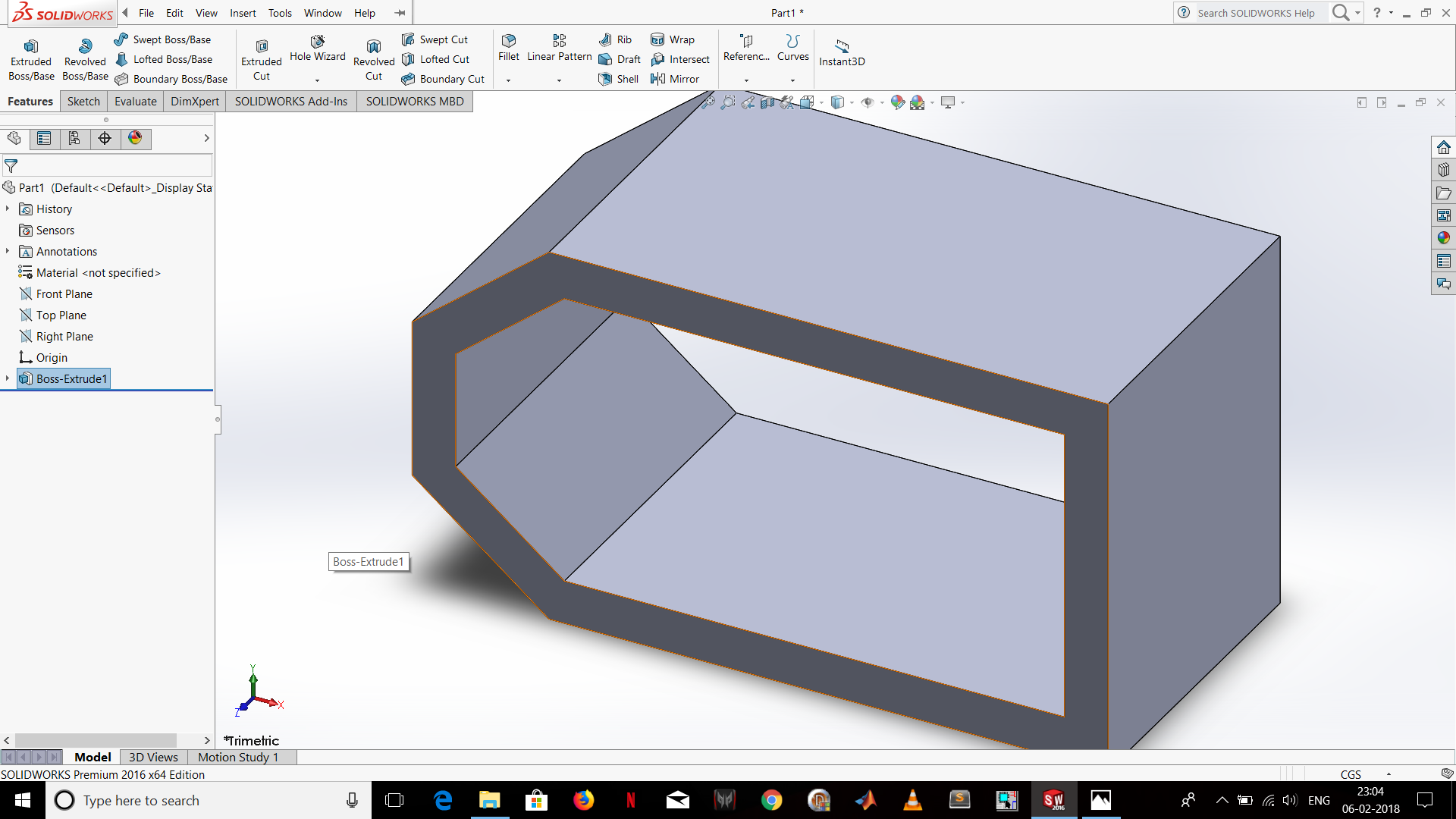Switch to the 3D Views tab
The image size is (1456, 819).
(153, 757)
